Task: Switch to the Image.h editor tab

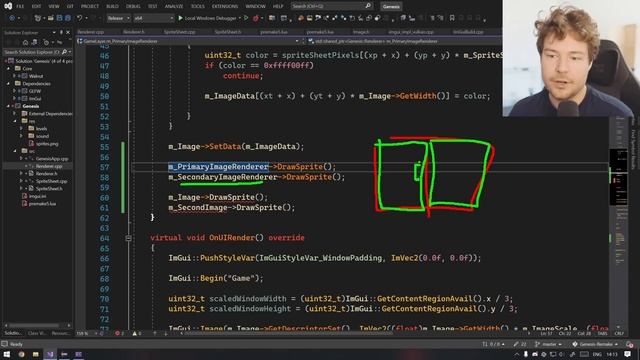Action: [x=361, y=32]
